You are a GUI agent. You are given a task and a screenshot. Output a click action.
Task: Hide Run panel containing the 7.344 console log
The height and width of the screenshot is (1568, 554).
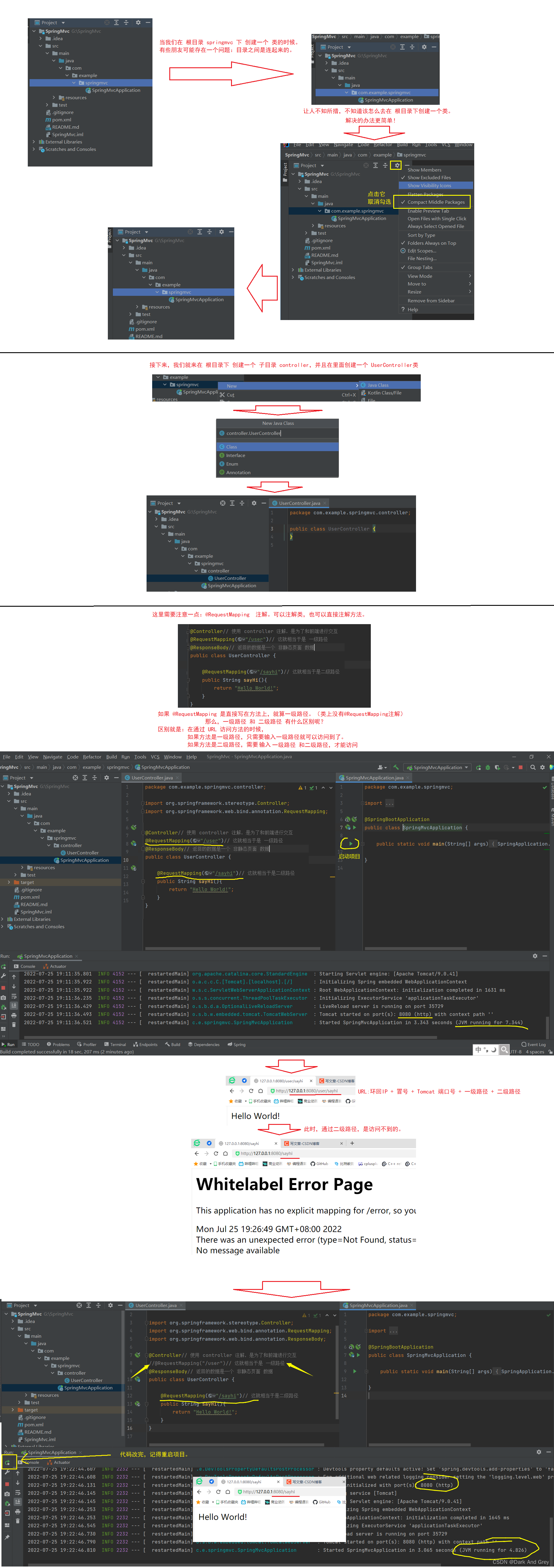pyautogui.click(x=545, y=956)
